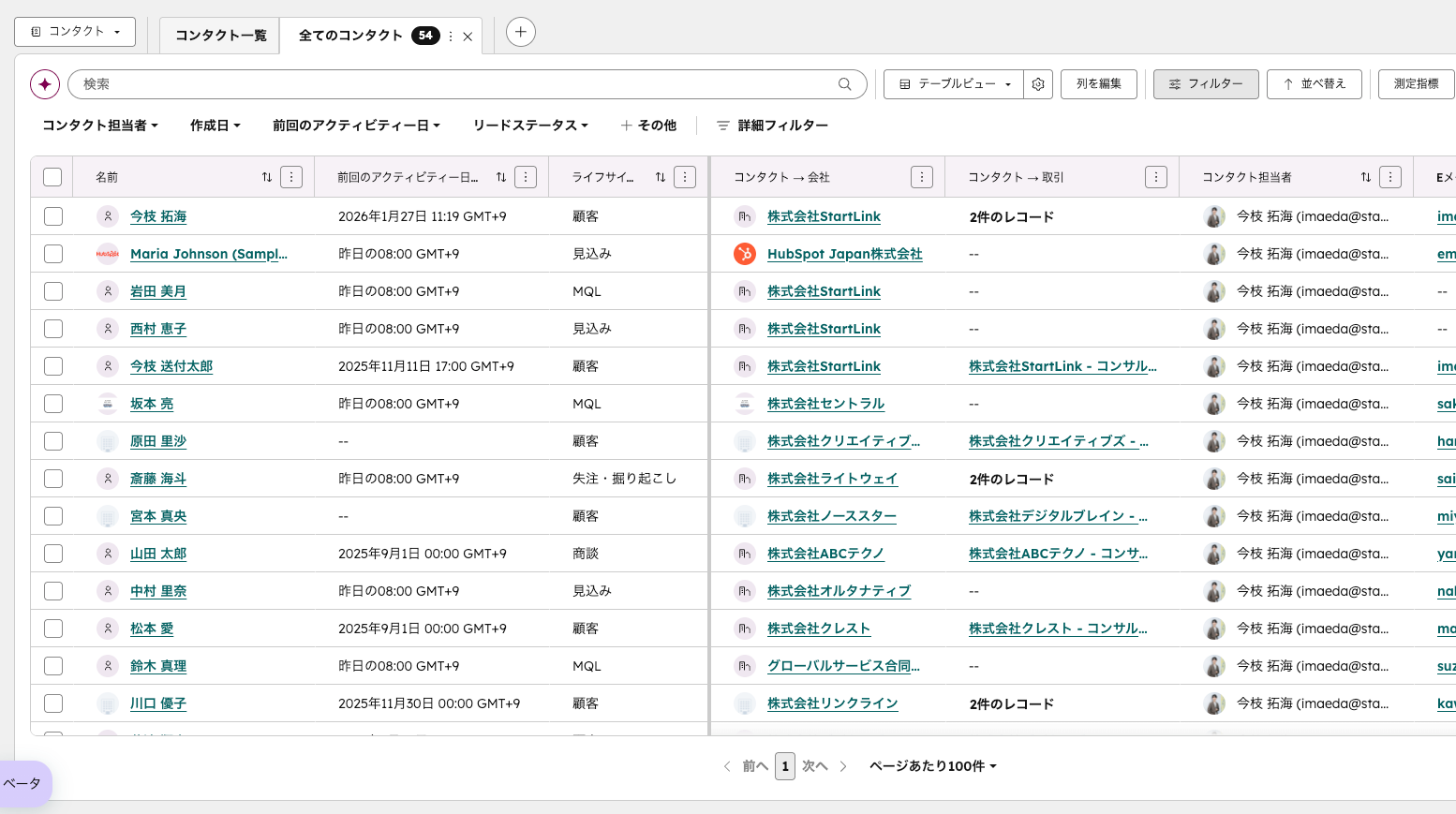The width and height of the screenshot is (1456, 814).
Task: Select the checkbox beside 山田 太郎
Action: 53,553
